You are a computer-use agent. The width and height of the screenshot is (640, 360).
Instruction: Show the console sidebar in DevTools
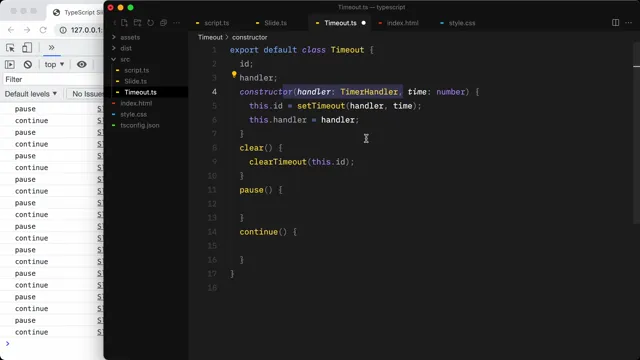(10, 64)
